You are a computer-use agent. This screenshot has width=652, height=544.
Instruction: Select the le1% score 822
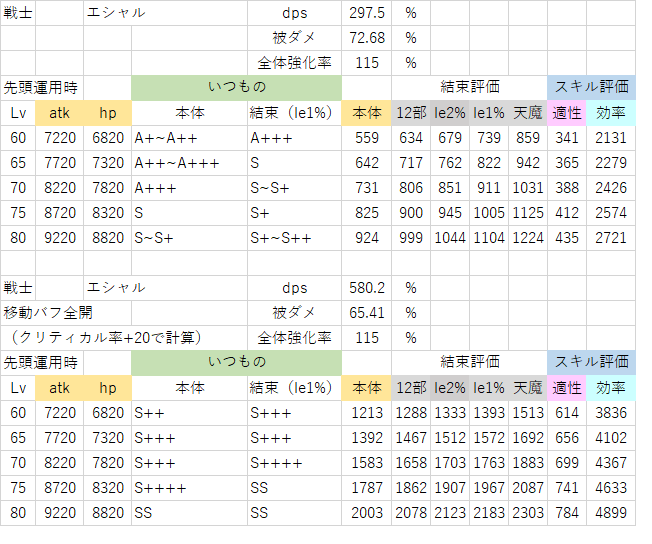489,163
